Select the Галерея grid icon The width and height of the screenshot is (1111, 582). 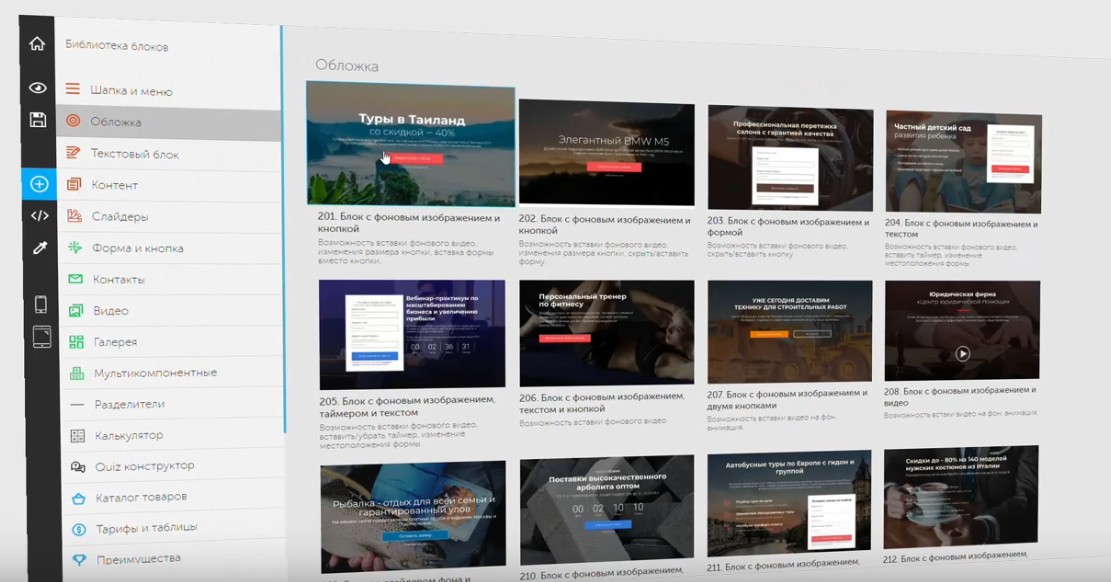77,342
